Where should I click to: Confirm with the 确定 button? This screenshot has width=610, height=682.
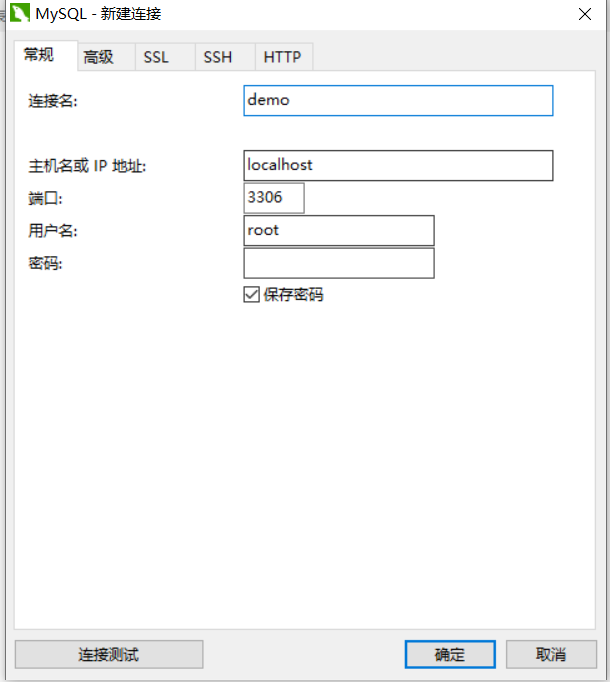(x=450, y=654)
